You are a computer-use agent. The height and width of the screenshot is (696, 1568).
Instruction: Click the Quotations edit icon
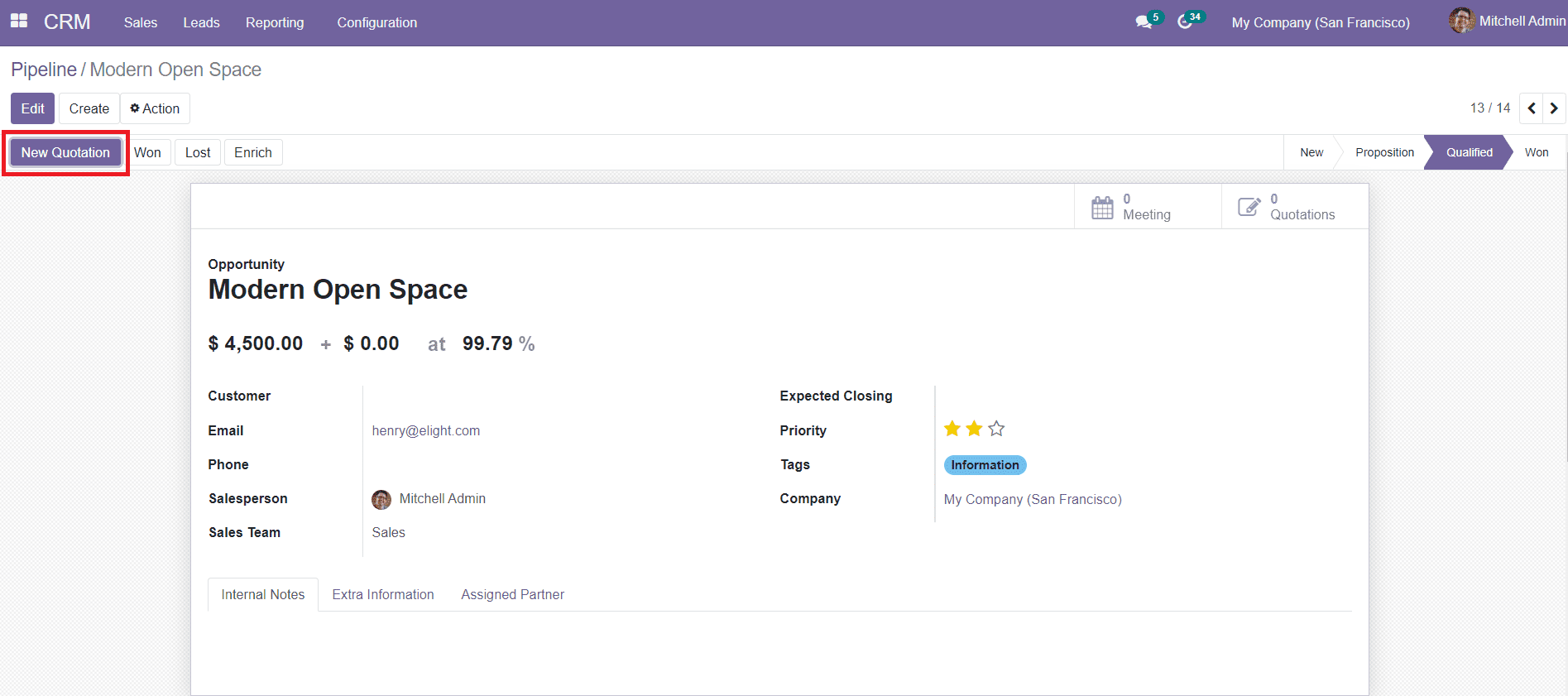pyautogui.click(x=1249, y=207)
